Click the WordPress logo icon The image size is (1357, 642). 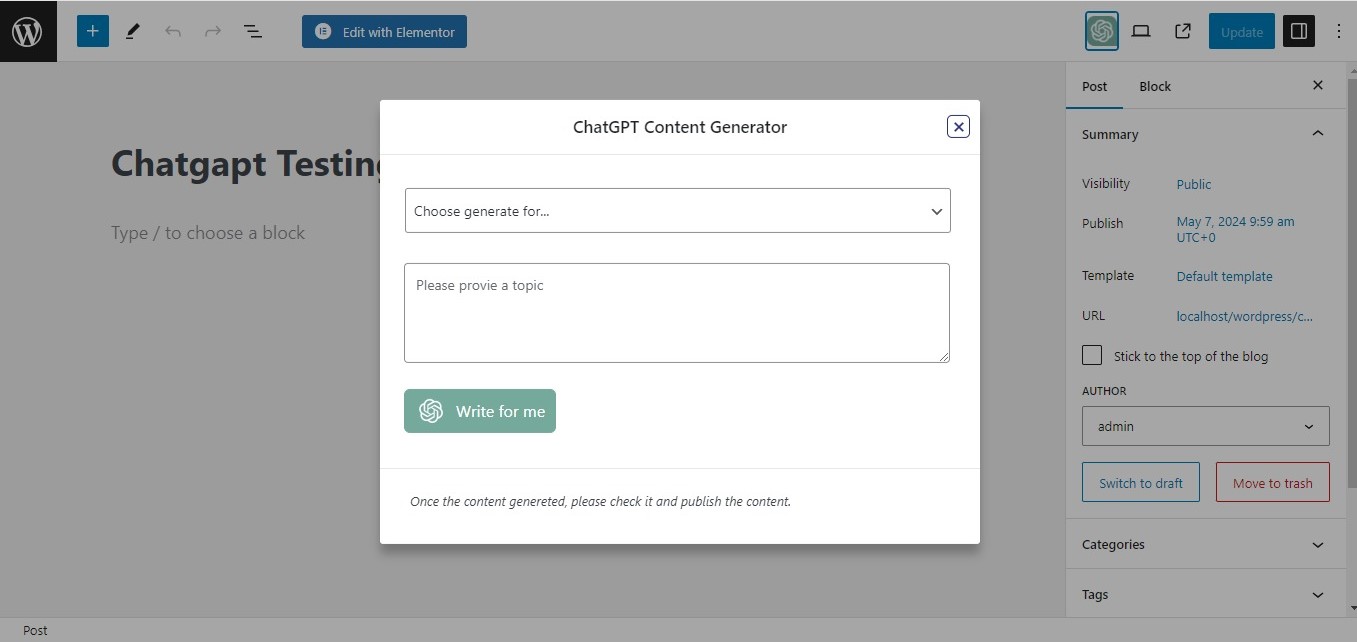[28, 31]
